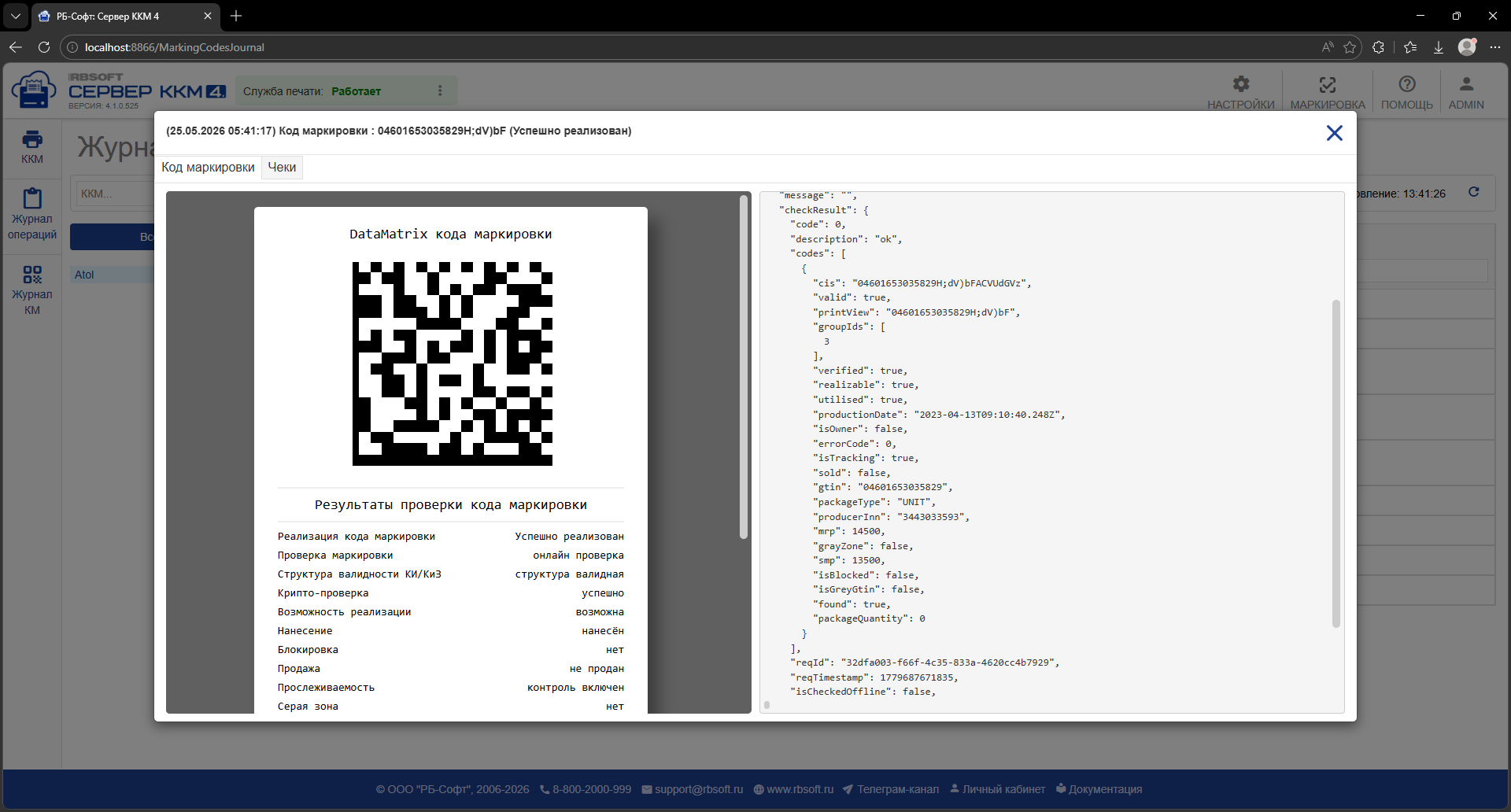The height and width of the screenshot is (812, 1511).
Task: Close the marking code details dialog
Action: coord(1334,133)
